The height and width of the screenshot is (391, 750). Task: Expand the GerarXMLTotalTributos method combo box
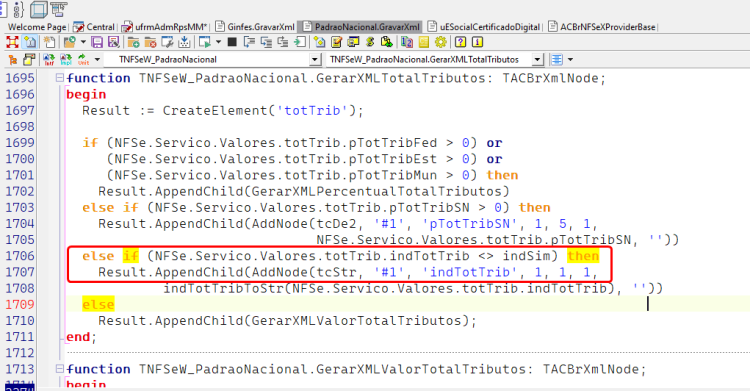[x=538, y=59]
